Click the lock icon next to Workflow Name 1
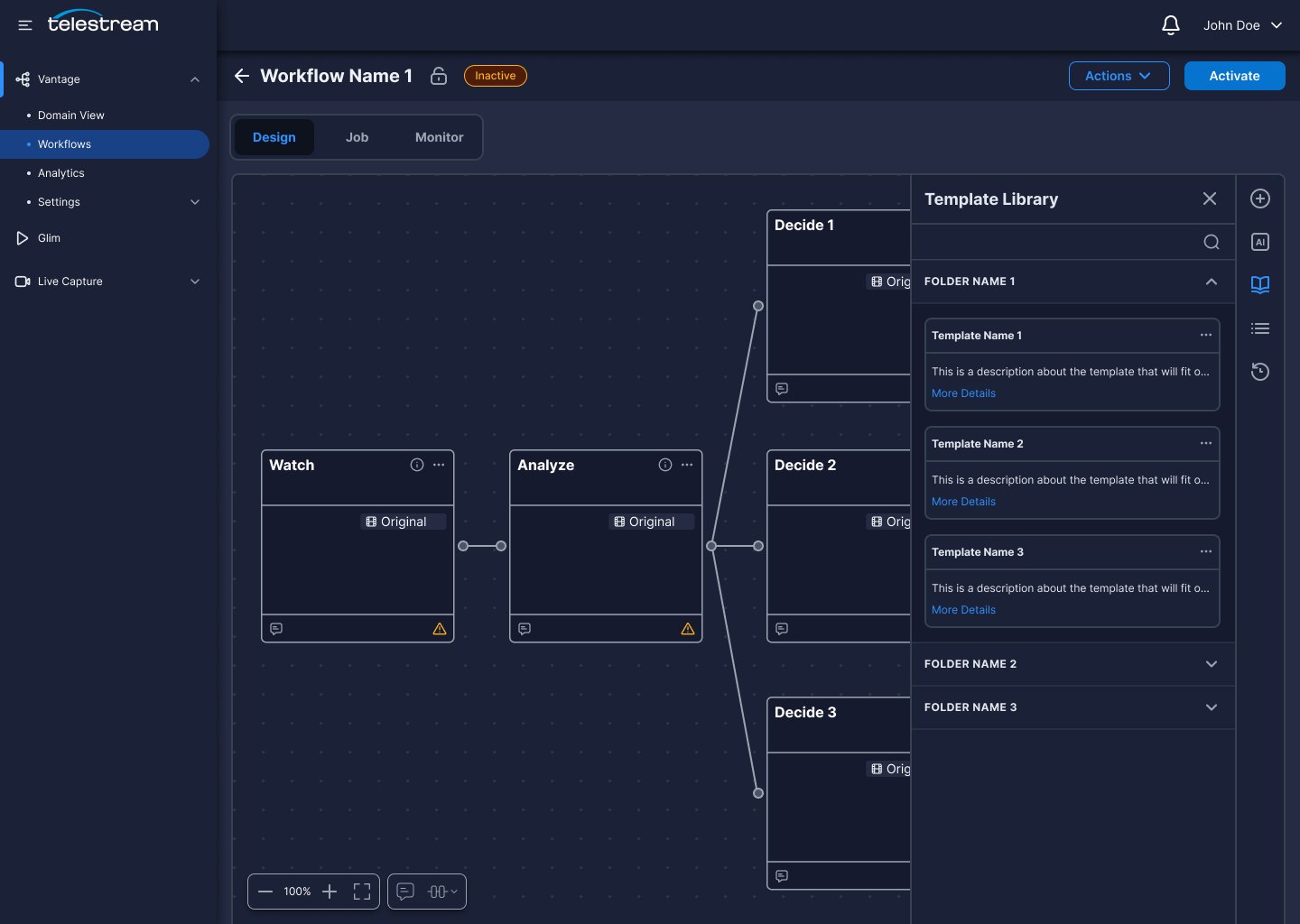Image resolution: width=1300 pixels, height=924 pixels. 439,76
